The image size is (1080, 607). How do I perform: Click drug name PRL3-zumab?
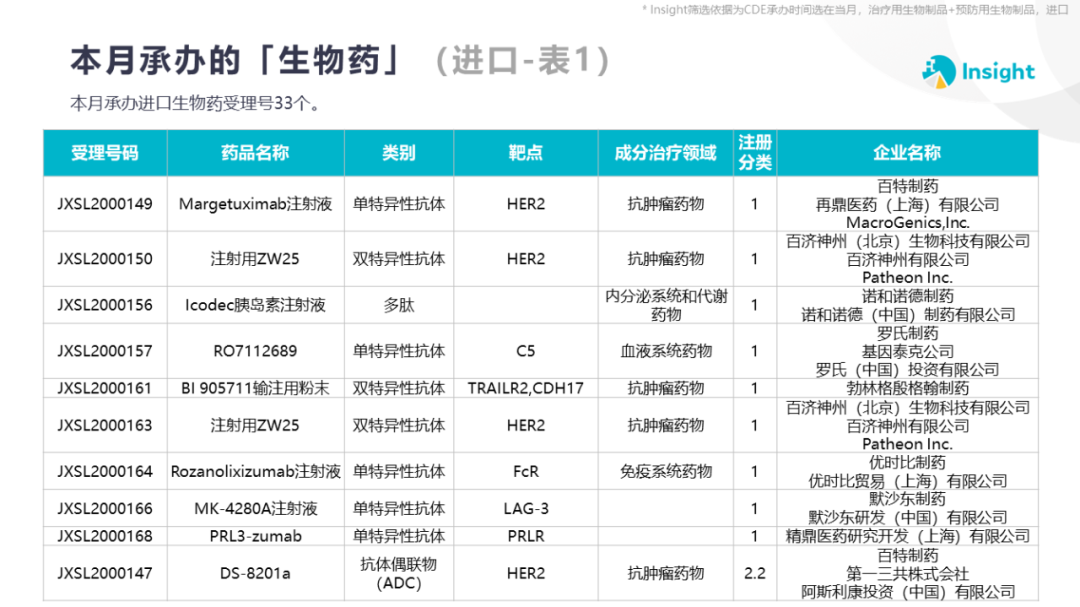tap(256, 537)
